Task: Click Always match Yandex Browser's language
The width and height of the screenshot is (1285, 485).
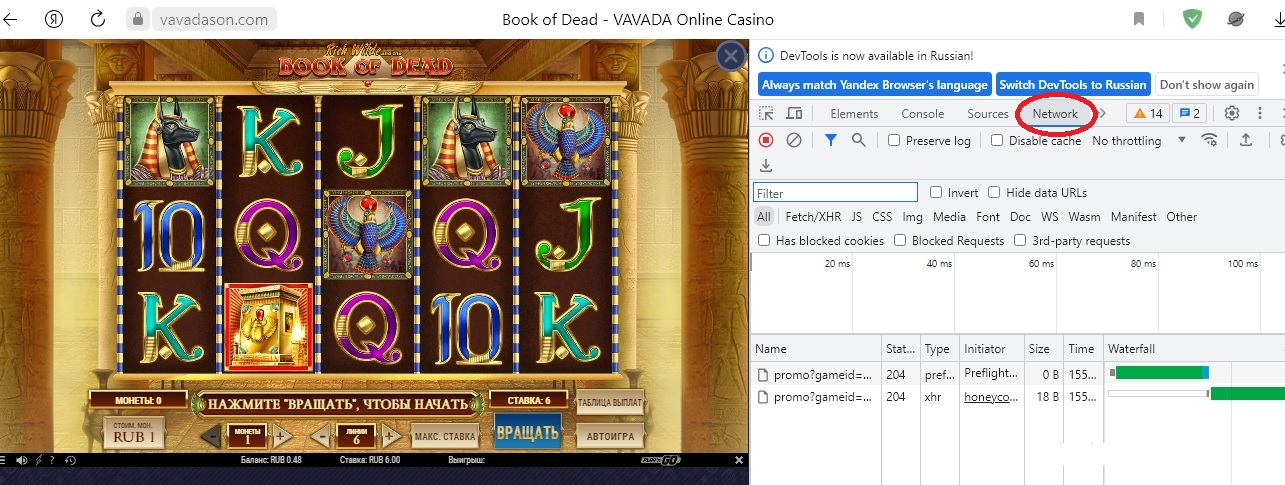Action: tap(875, 85)
